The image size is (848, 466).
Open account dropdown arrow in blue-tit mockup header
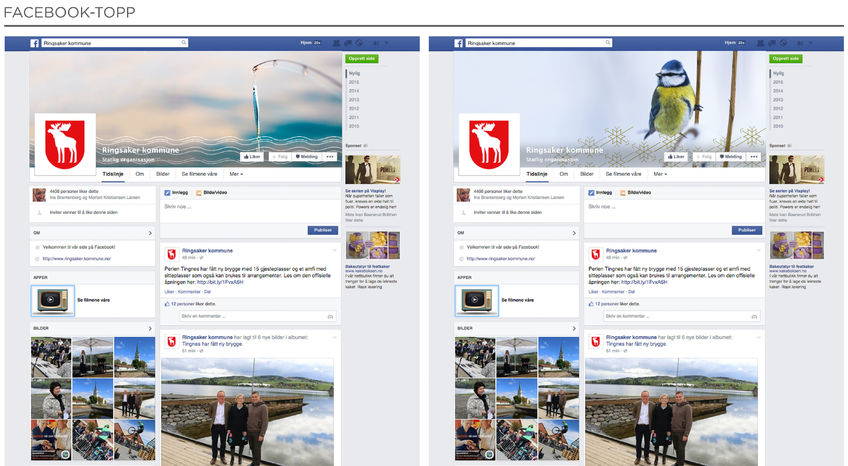(811, 43)
